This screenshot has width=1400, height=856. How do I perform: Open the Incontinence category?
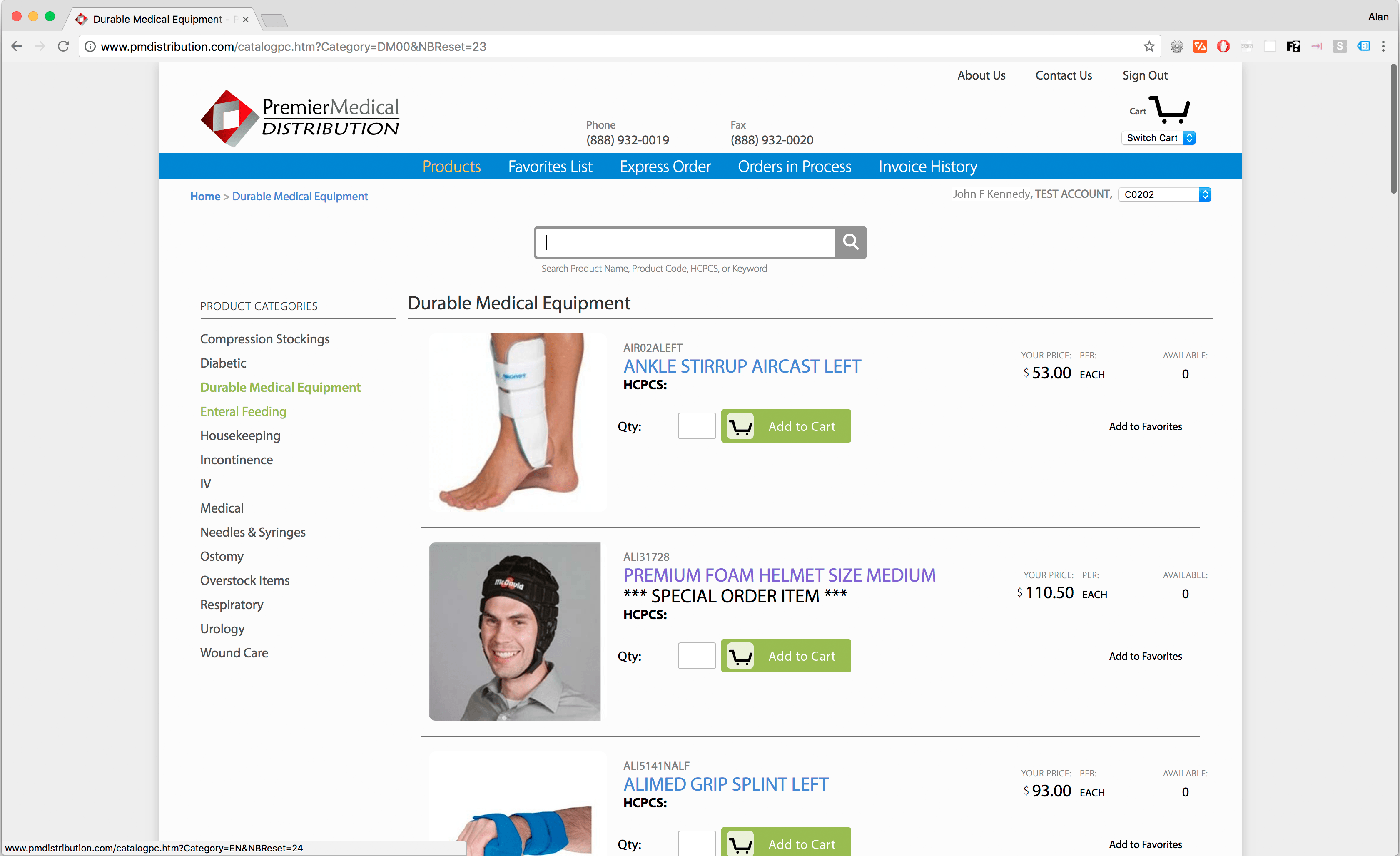click(x=237, y=460)
